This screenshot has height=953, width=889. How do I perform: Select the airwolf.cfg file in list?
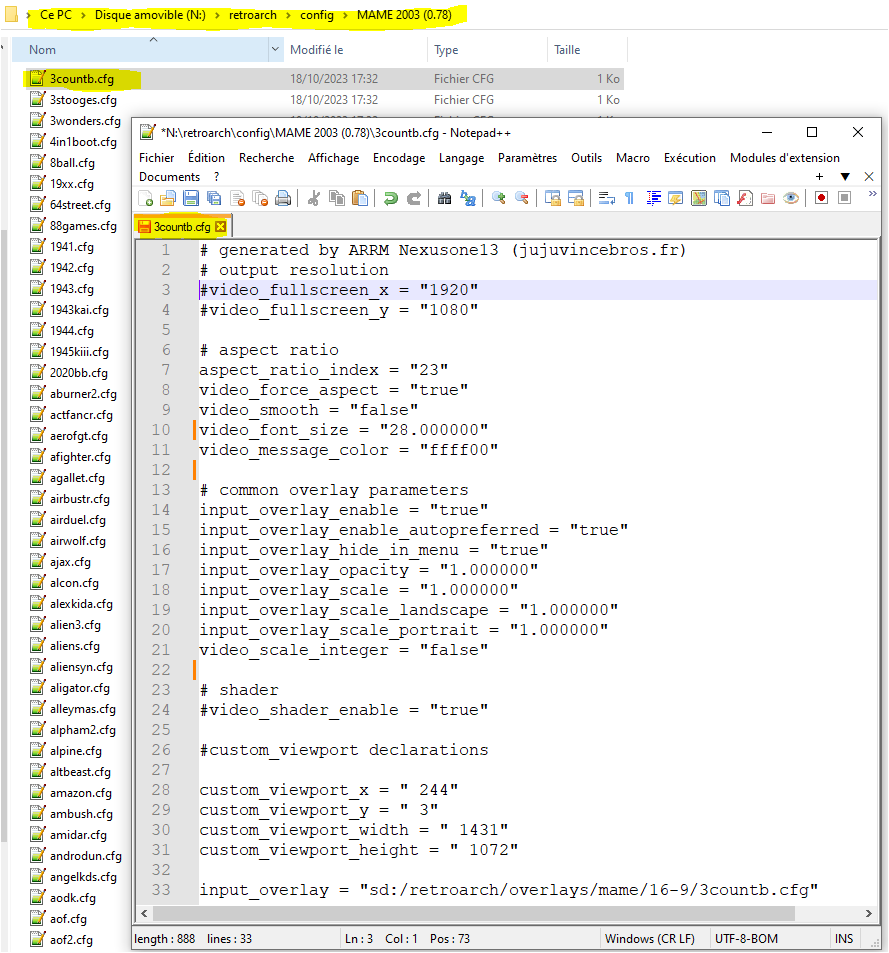[x=77, y=541]
